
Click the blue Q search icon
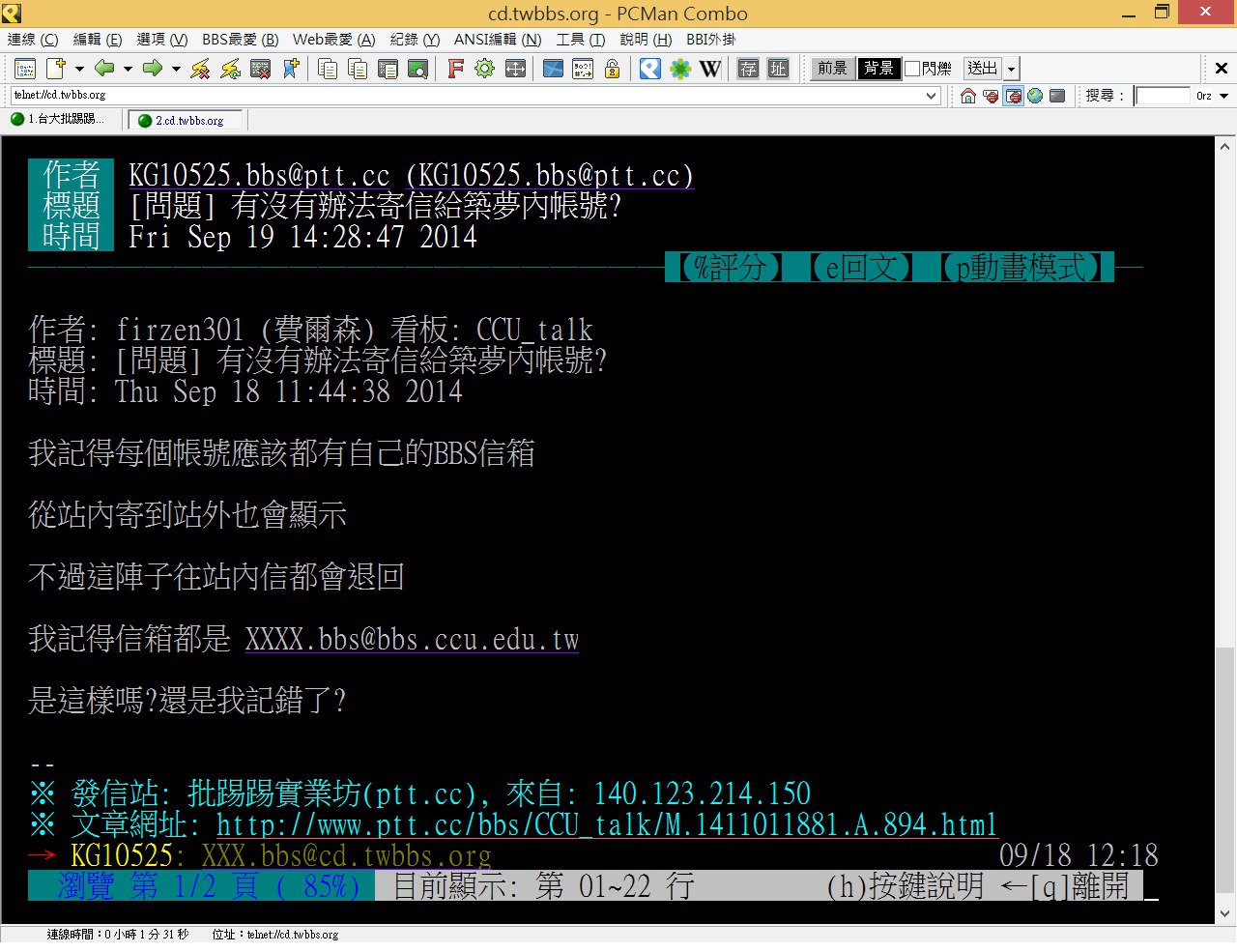tap(650, 69)
